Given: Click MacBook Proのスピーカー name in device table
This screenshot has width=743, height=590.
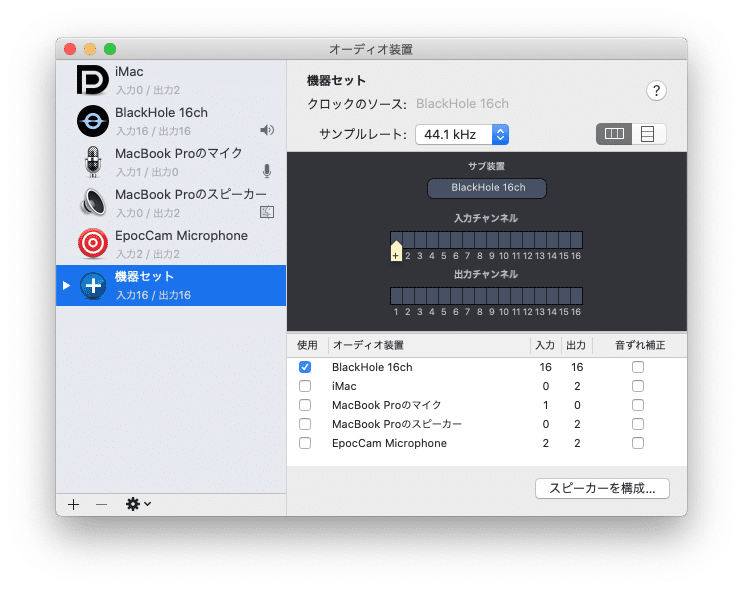Looking at the screenshot, I should pyautogui.click(x=397, y=424).
